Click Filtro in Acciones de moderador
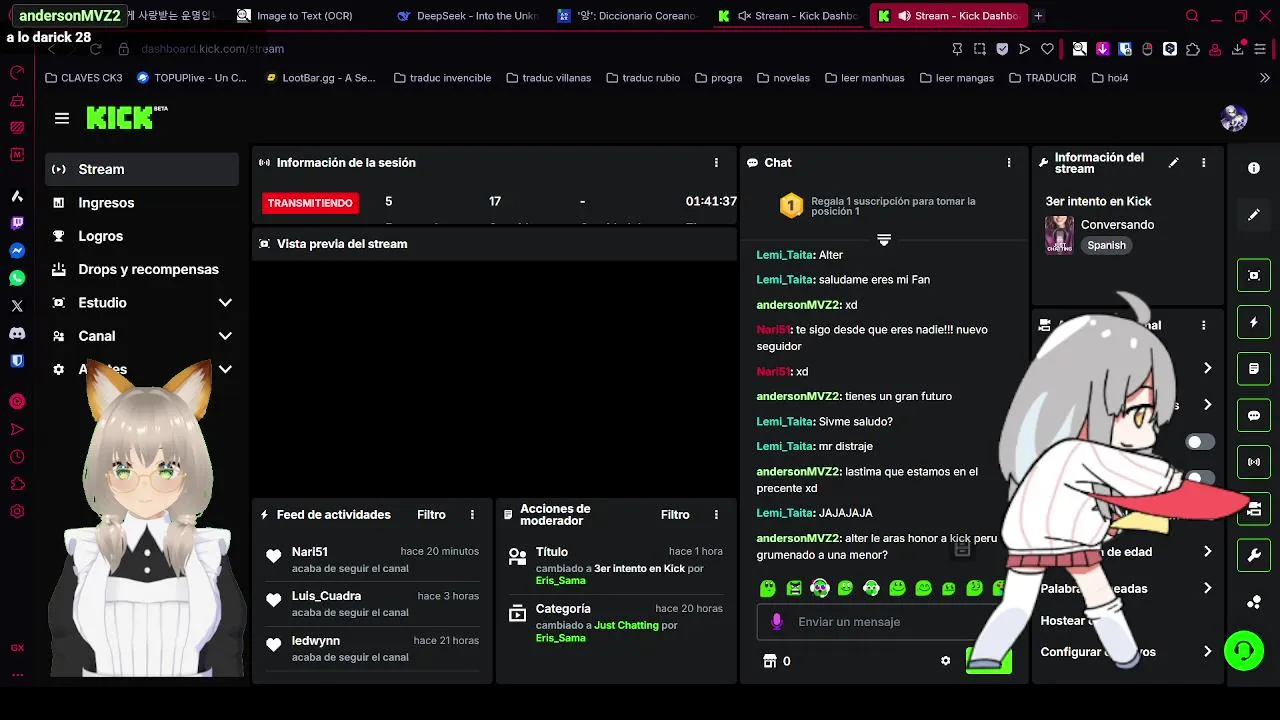 (675, 515)
